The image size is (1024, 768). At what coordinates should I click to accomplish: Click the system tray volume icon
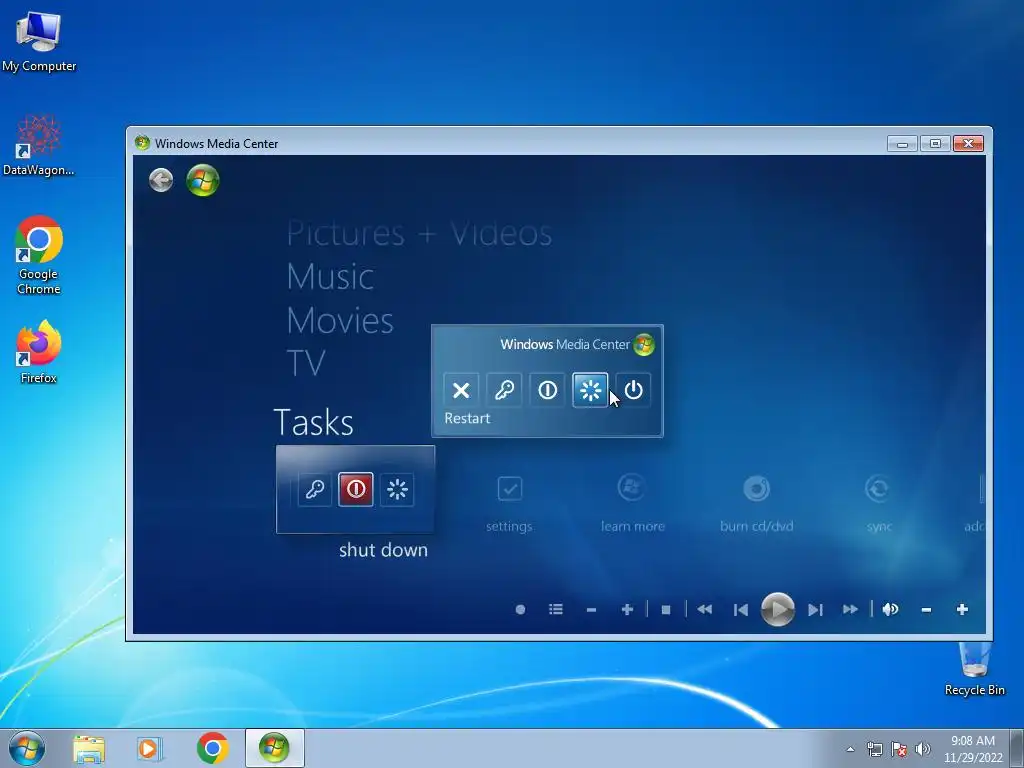coord(923,750)
